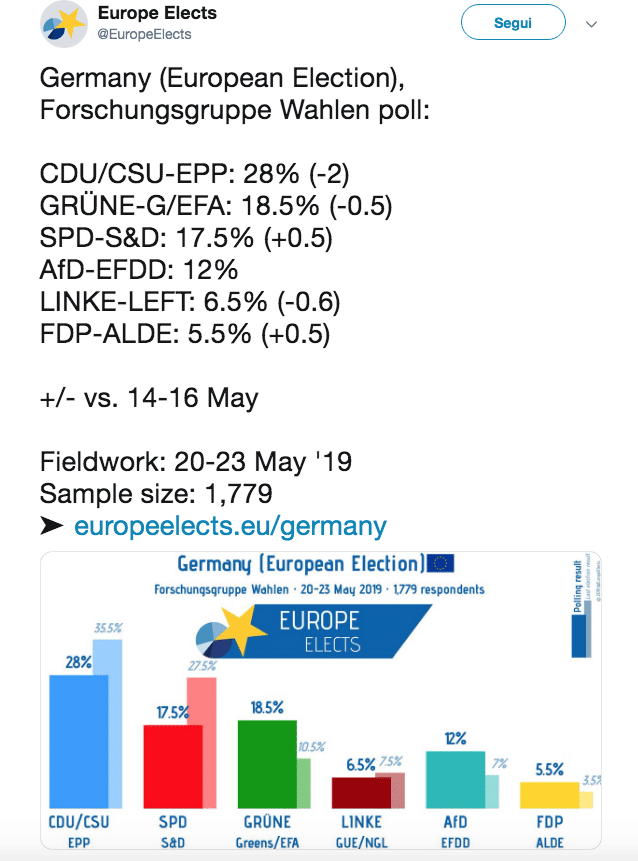This screenshot has height=861, width=638.
Task: Open the tweet options chevron menu
Action: 591,24
